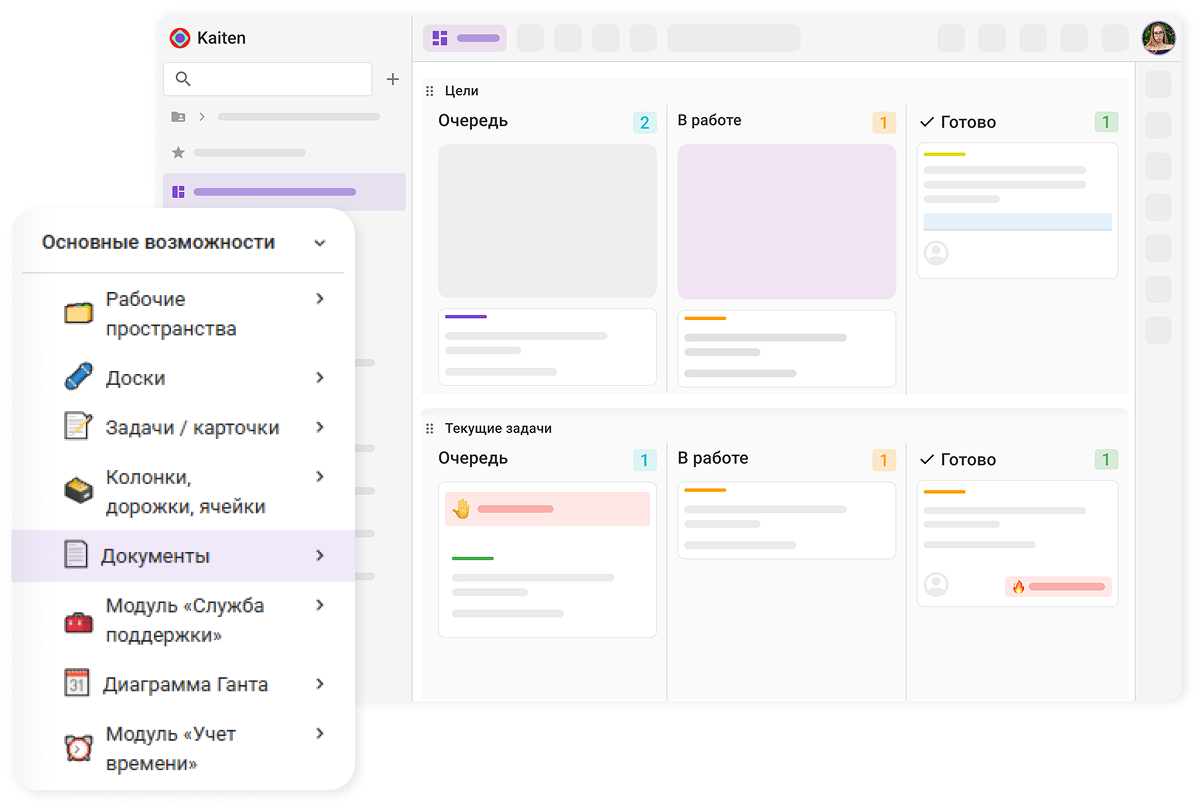Click the star favorites icon in sidebar
1198x807 pixels.
(178, 153)
